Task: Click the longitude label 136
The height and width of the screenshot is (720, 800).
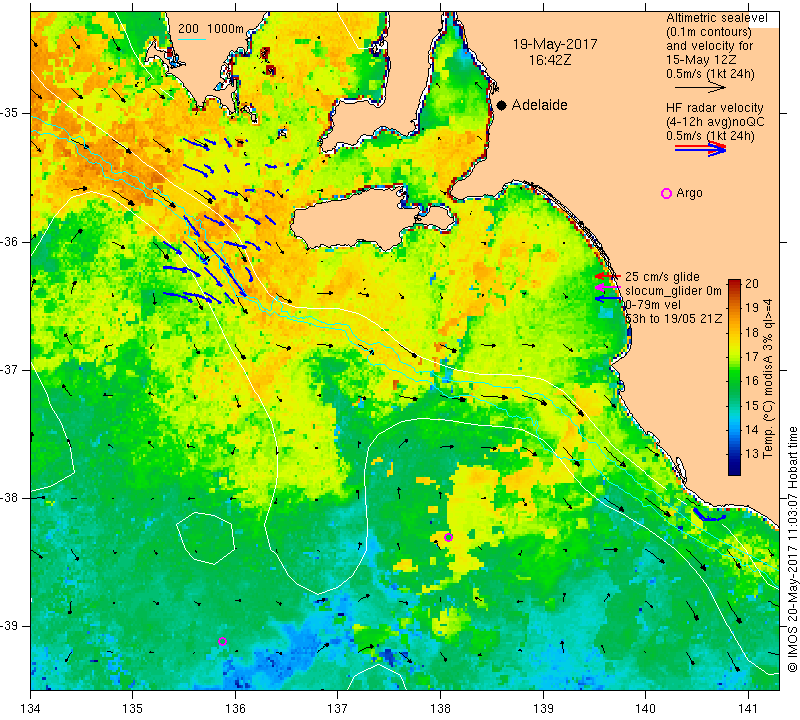Action: pos(235,709)
